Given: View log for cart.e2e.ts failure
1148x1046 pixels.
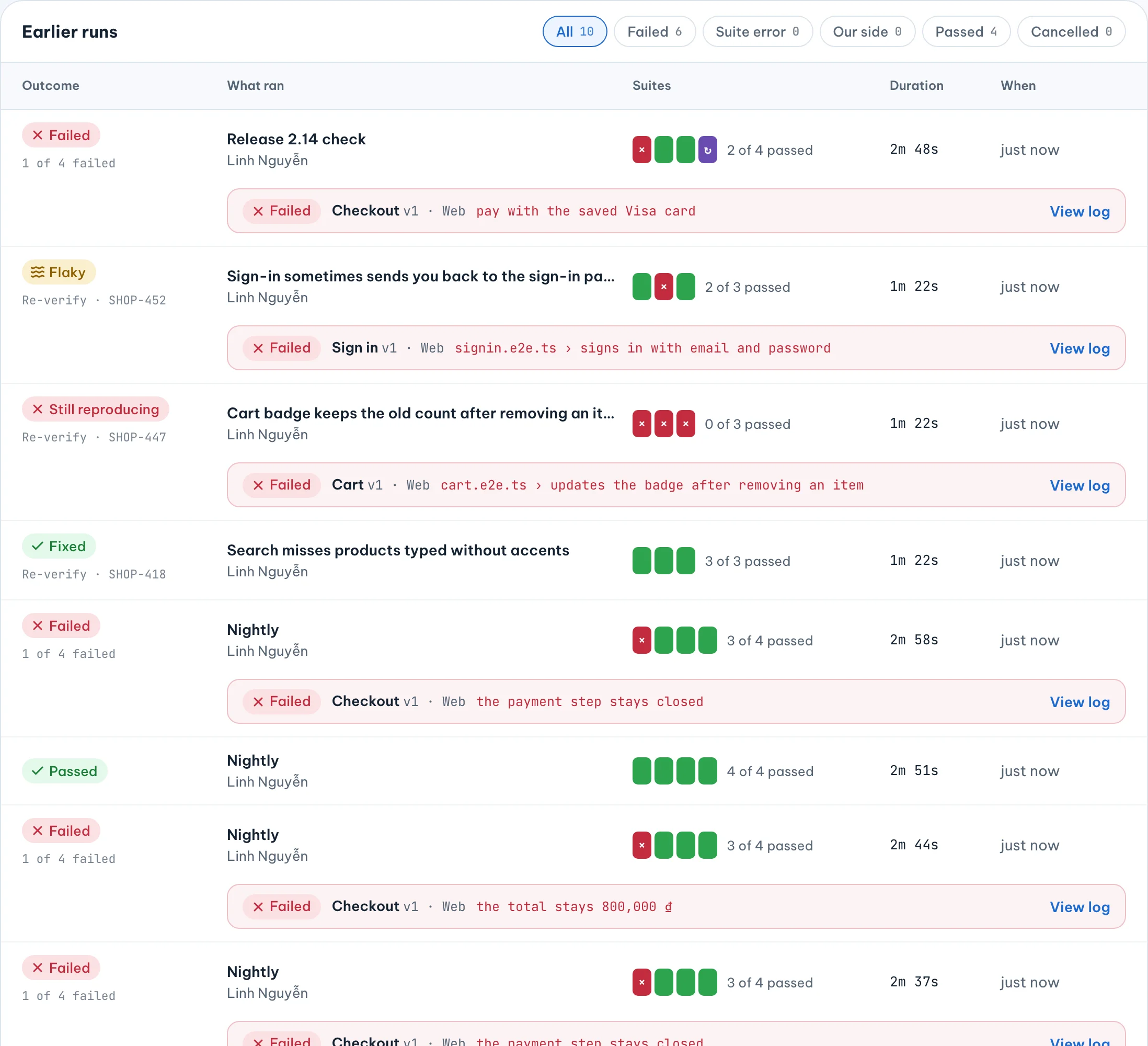Looking at the screenshot, I should 1079,485.
